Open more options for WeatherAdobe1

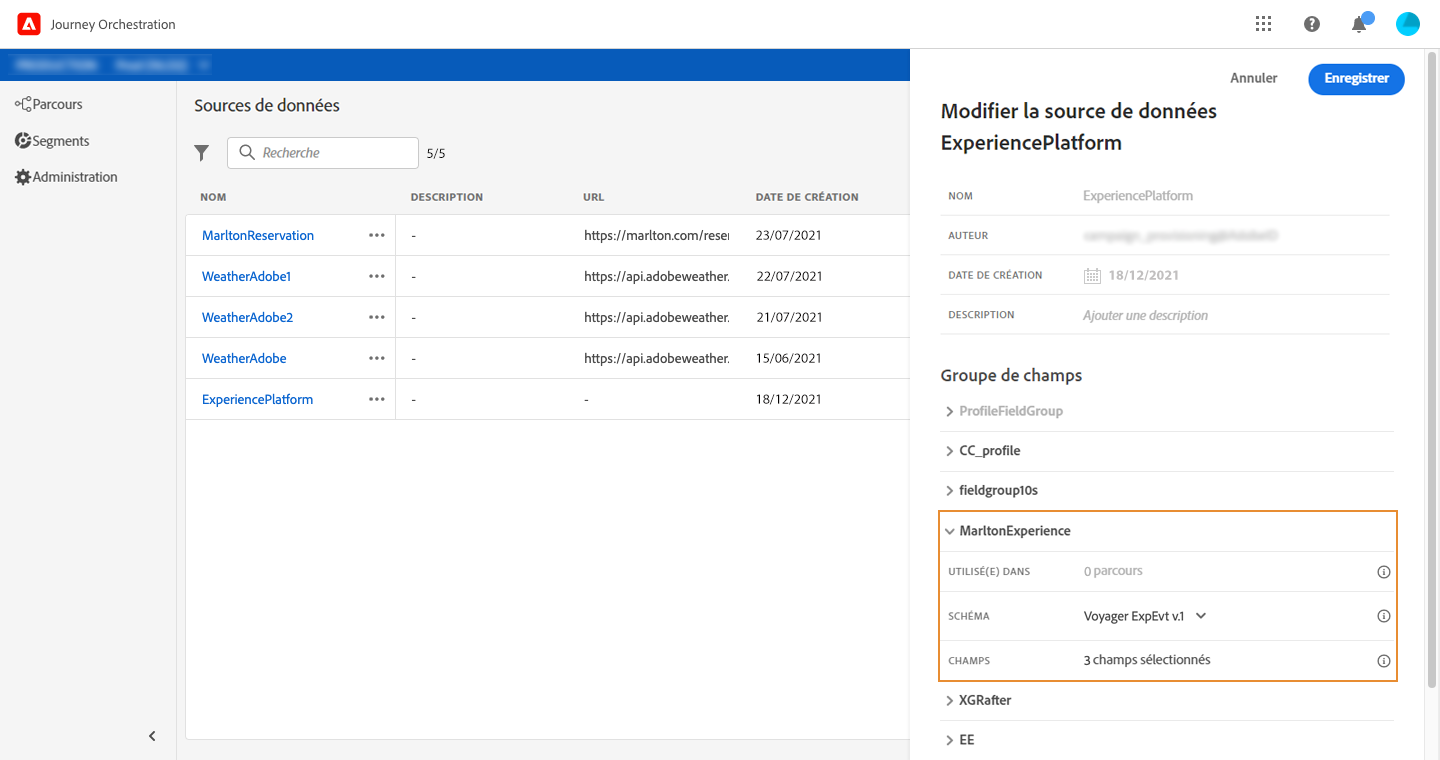(376, 276)
